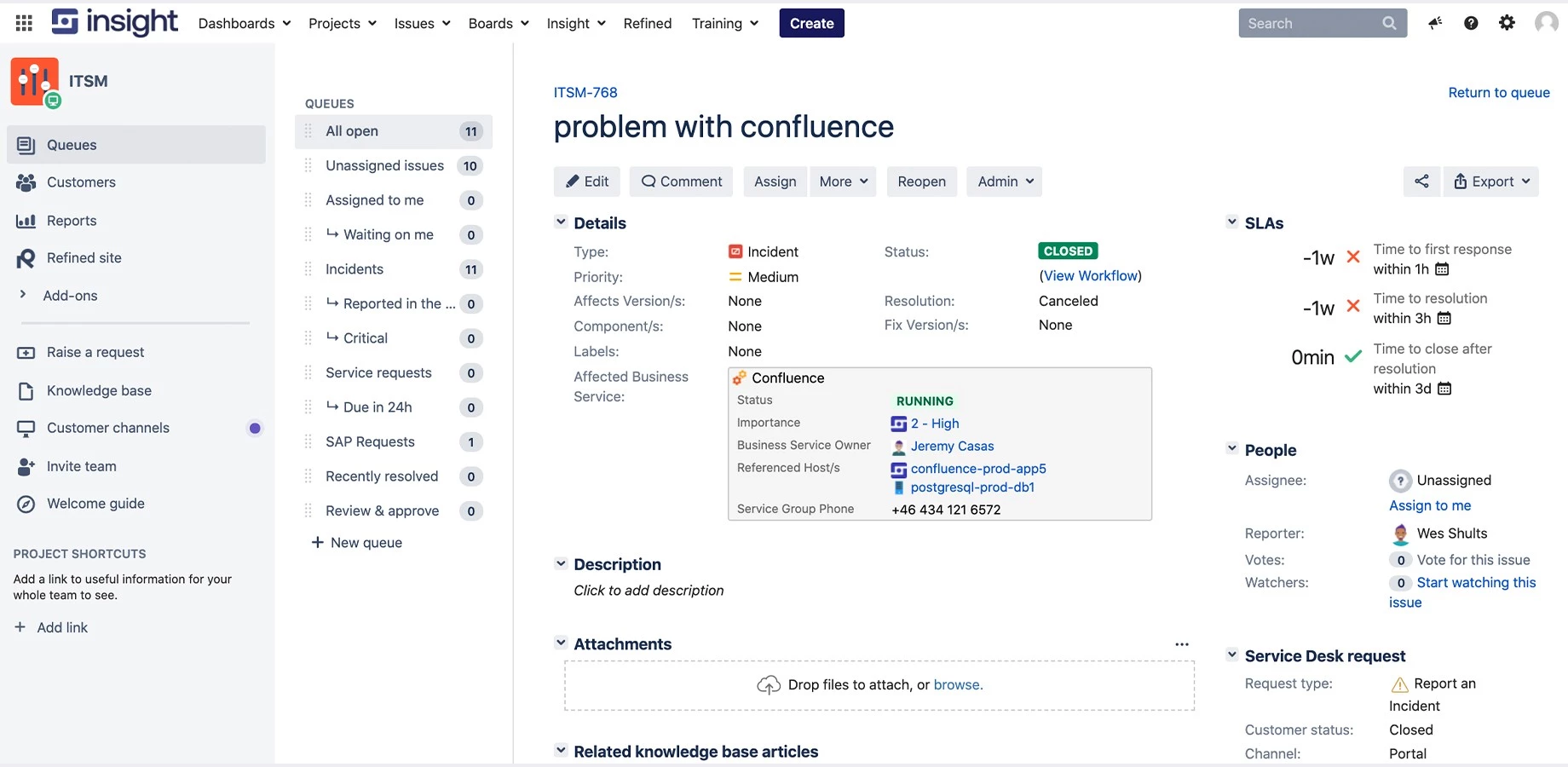Click the Assign button

click(x=775, y=182)
